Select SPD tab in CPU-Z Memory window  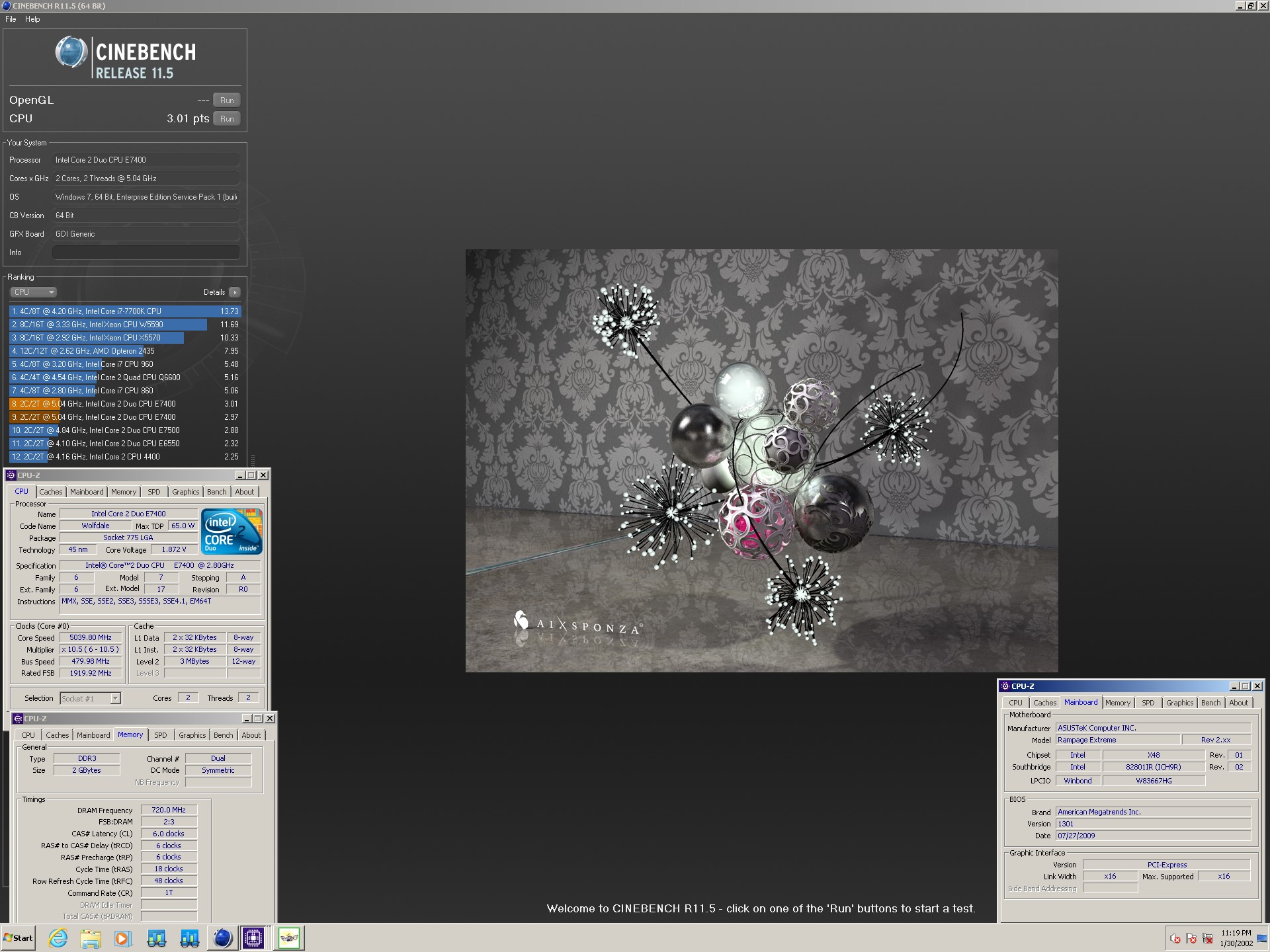160,735
